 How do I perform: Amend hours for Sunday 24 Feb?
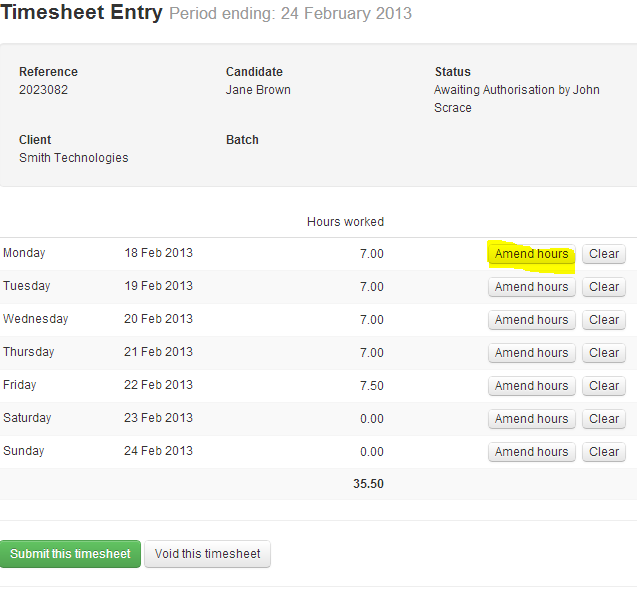coord(531,452)
